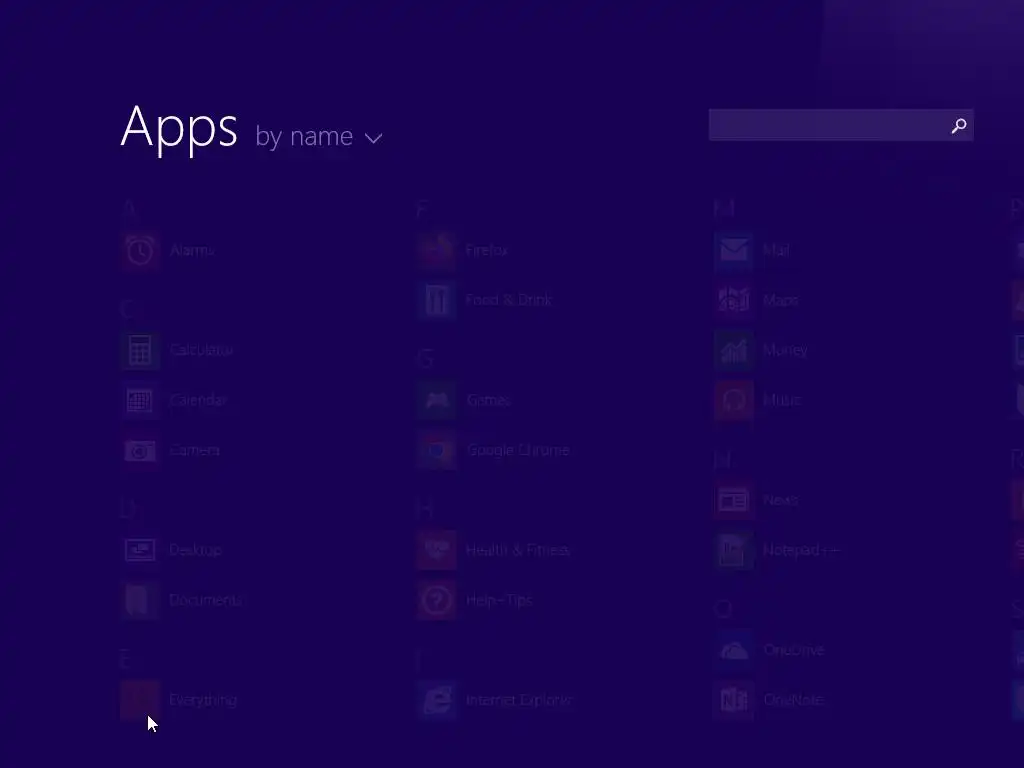The height and width of the screenshot is (768, 1024).
Task: Open the Music app icon
Action: (733, 400)
